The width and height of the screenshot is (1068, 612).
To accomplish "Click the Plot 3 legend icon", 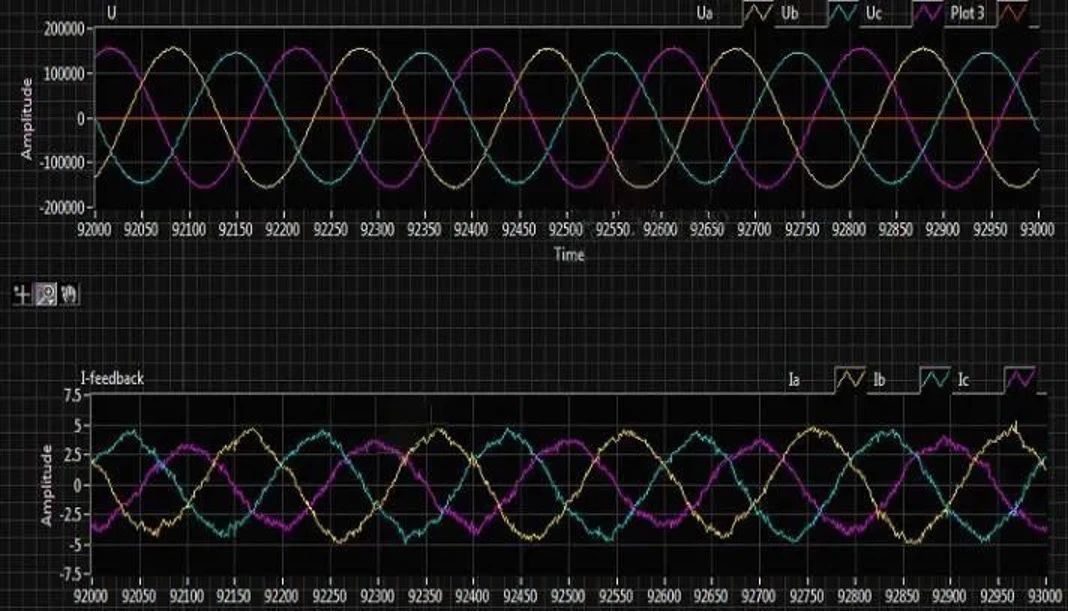I will tap(1012, 14).
